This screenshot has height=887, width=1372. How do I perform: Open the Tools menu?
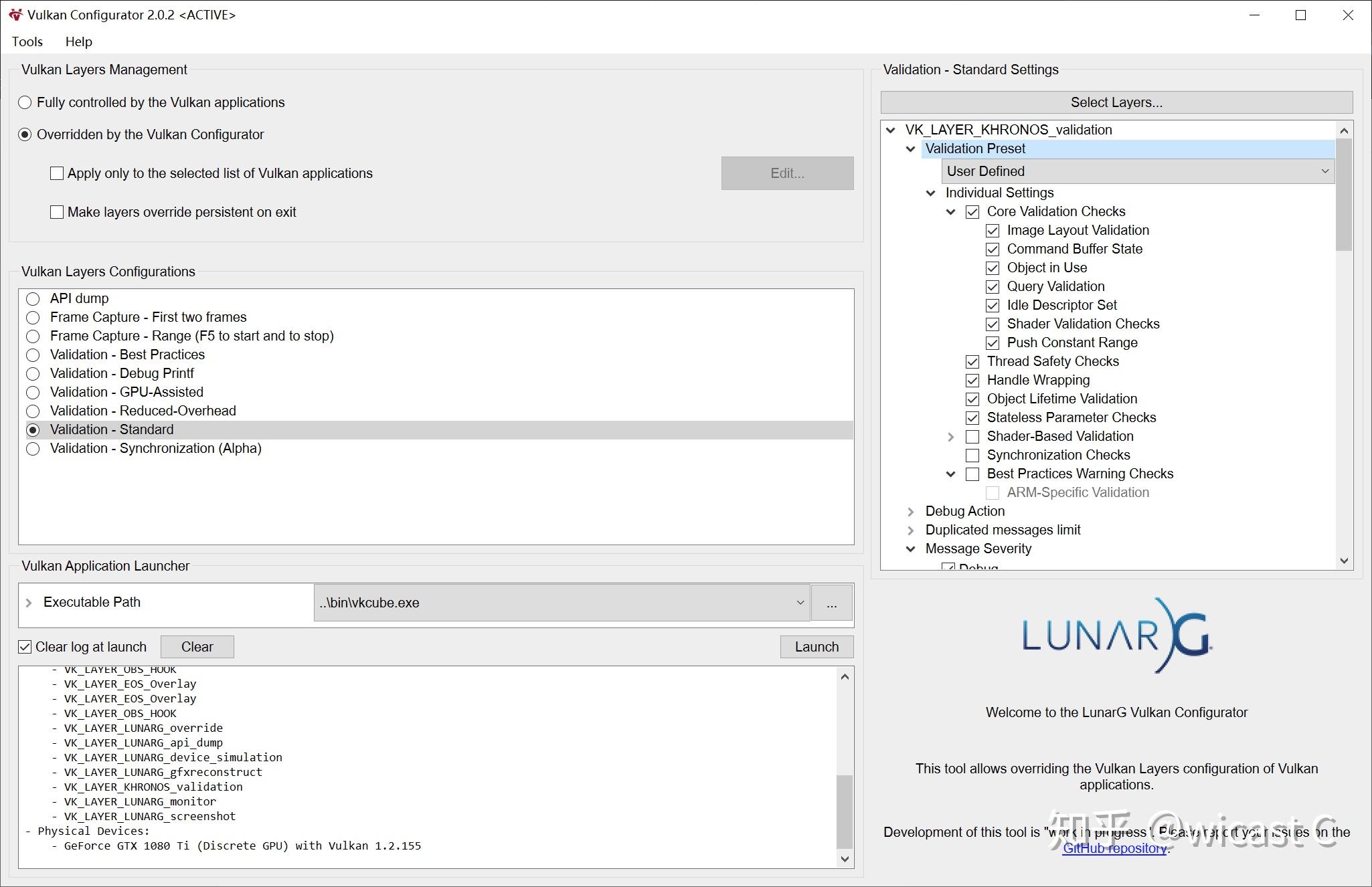tap(27, 41)
